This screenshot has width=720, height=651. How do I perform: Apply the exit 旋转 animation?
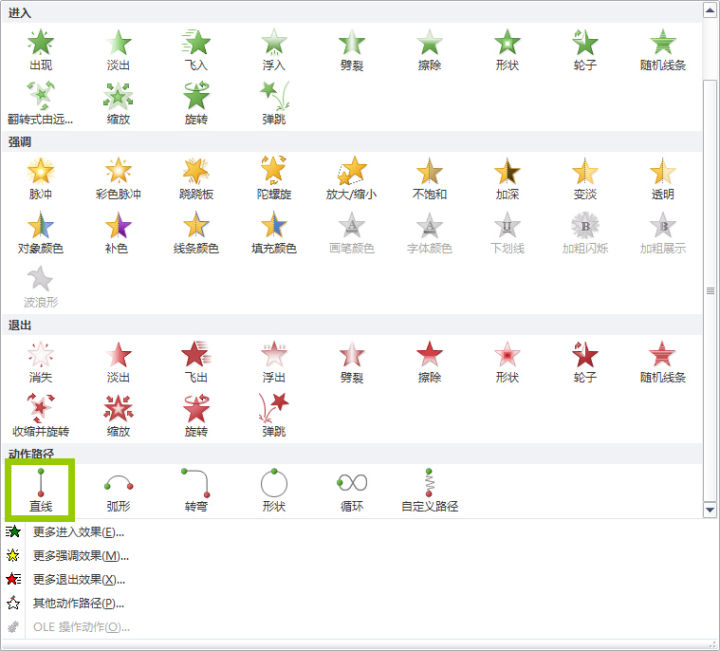tap(196, 416)
